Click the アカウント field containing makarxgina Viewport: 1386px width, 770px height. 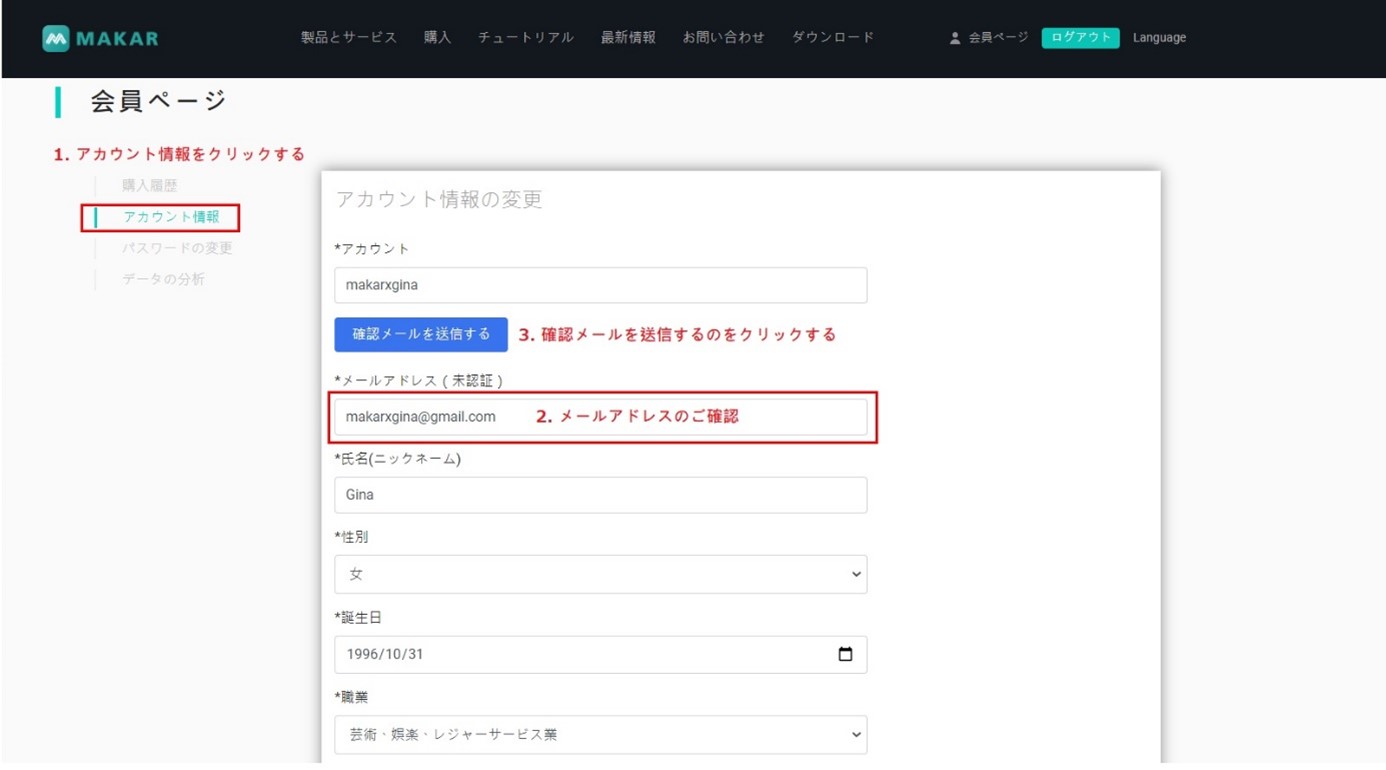[600, 285]
